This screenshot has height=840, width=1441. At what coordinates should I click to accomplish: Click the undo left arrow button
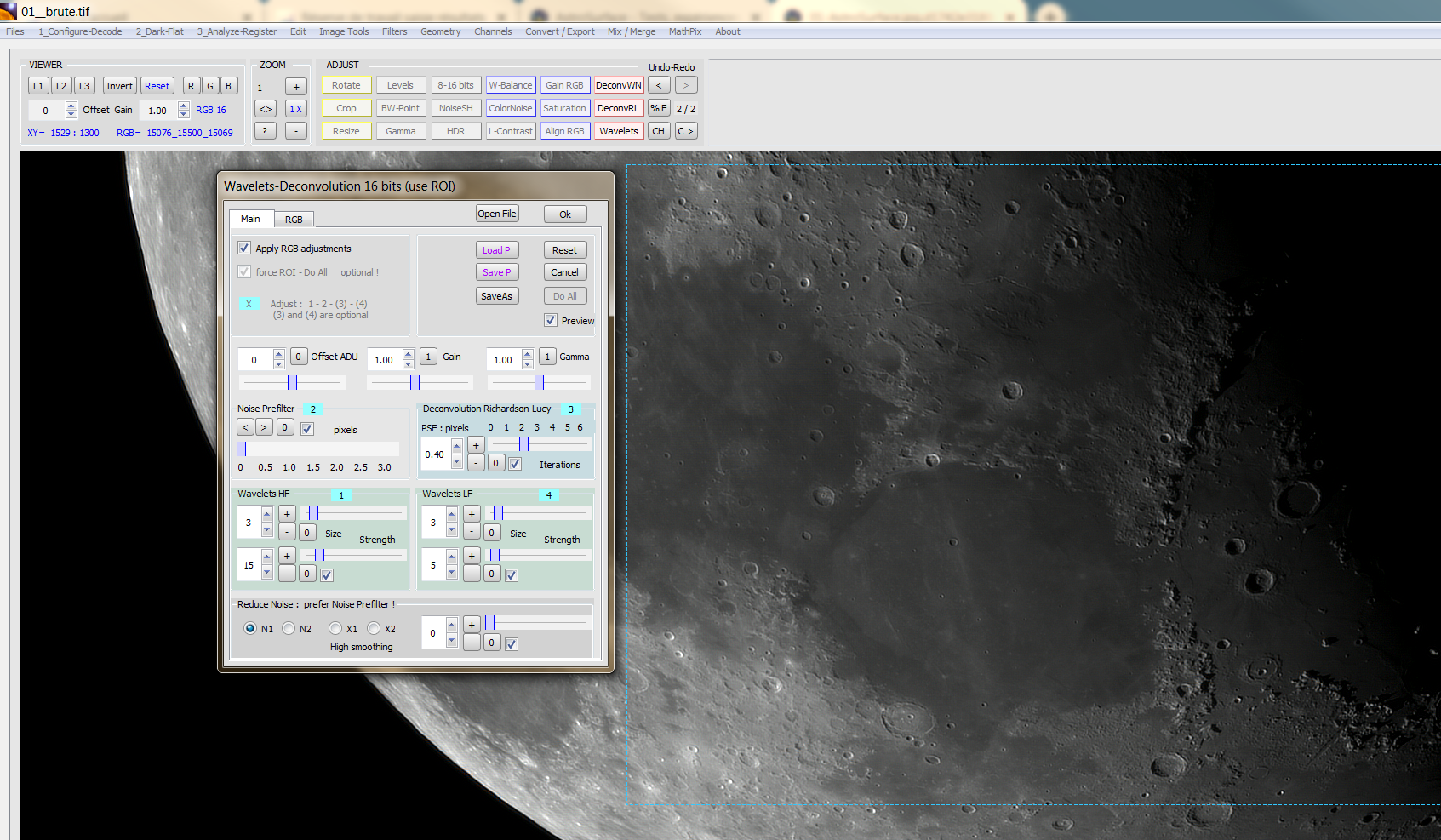pos(658,85)
